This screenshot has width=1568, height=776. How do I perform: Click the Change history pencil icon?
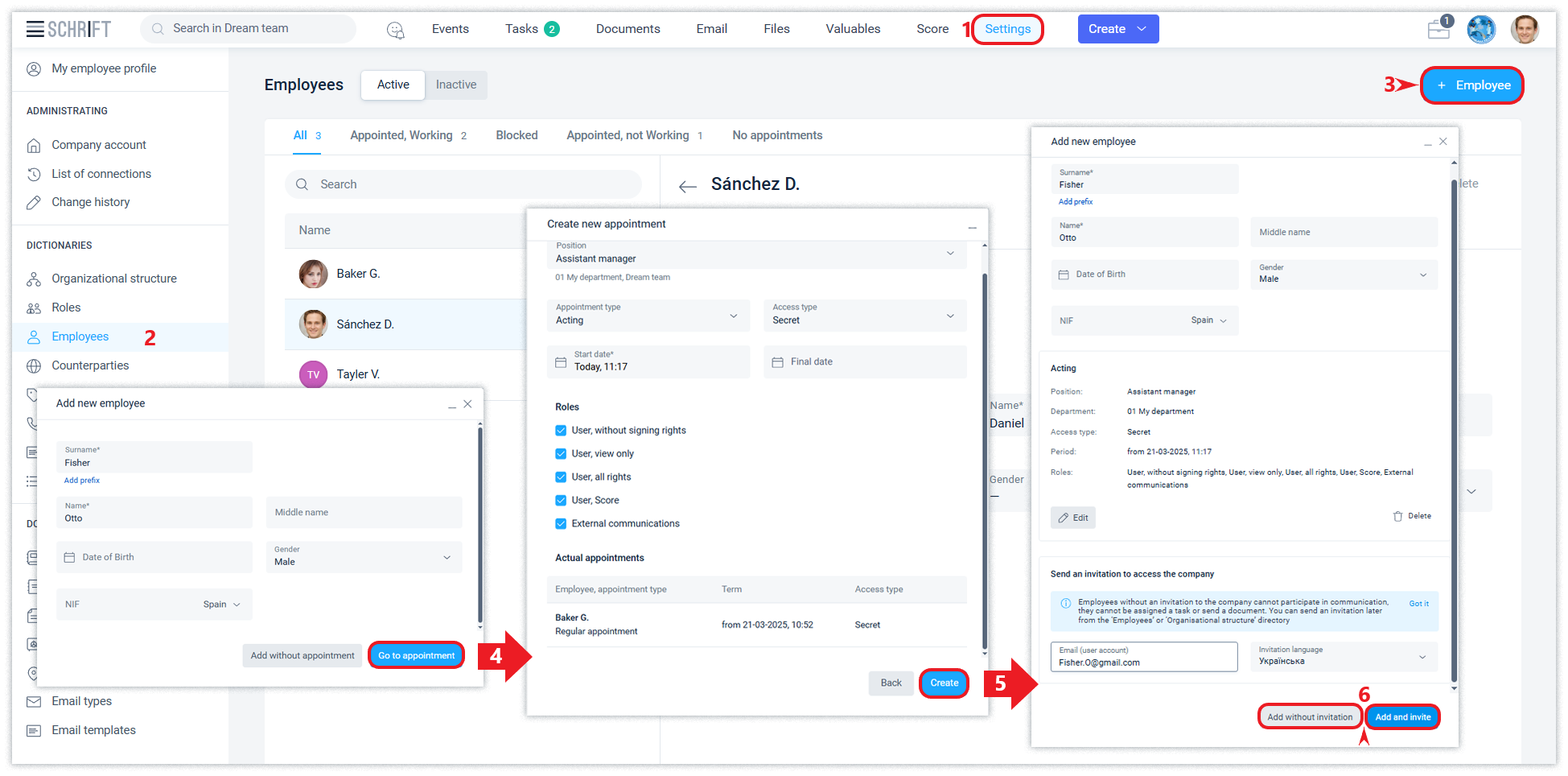(34, 202)
